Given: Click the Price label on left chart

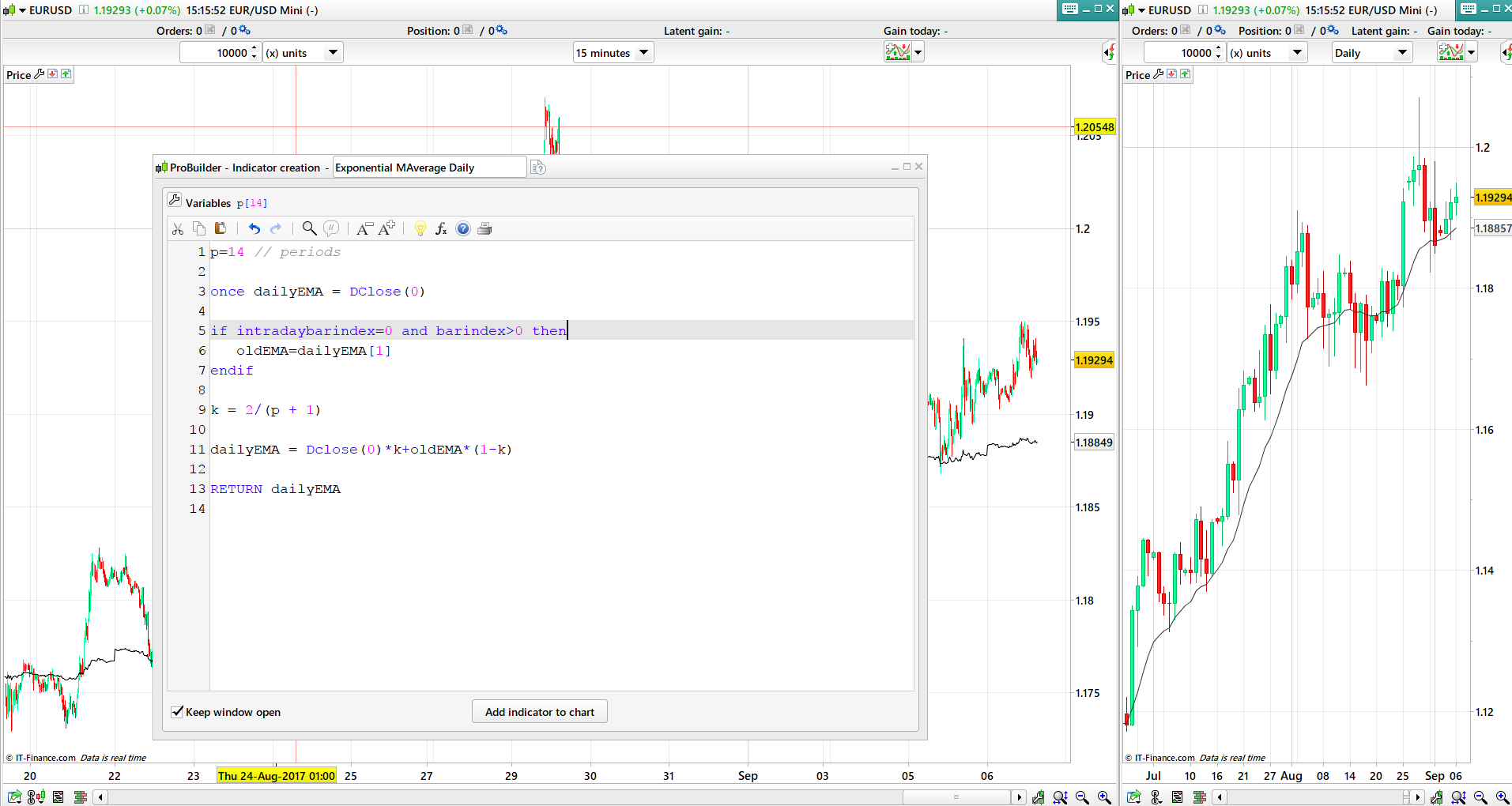Looking at the screenshot, I should (x=19, y=74).
